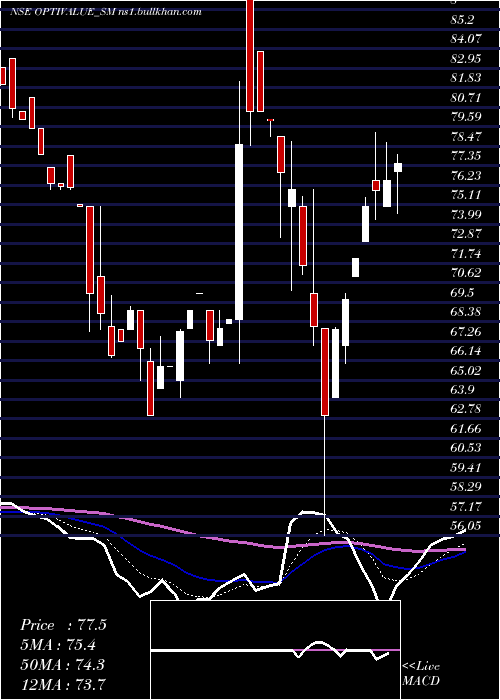The image size is (500, 700).
Task: Select the 62.78 axis value
Action: coord(466,409)
